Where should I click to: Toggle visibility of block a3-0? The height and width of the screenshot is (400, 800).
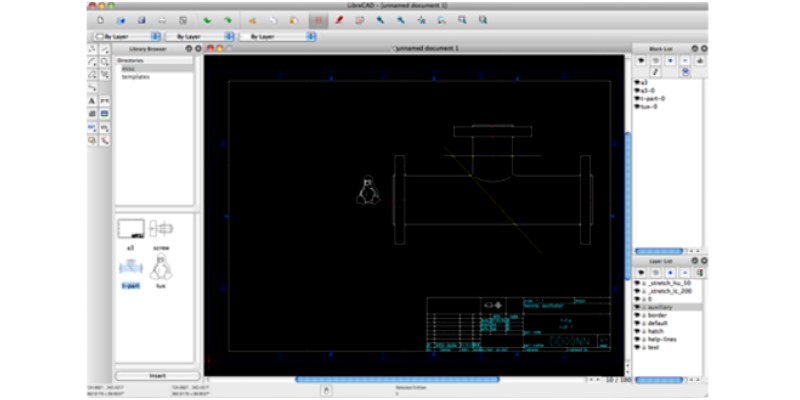click(x=637, y=90)
